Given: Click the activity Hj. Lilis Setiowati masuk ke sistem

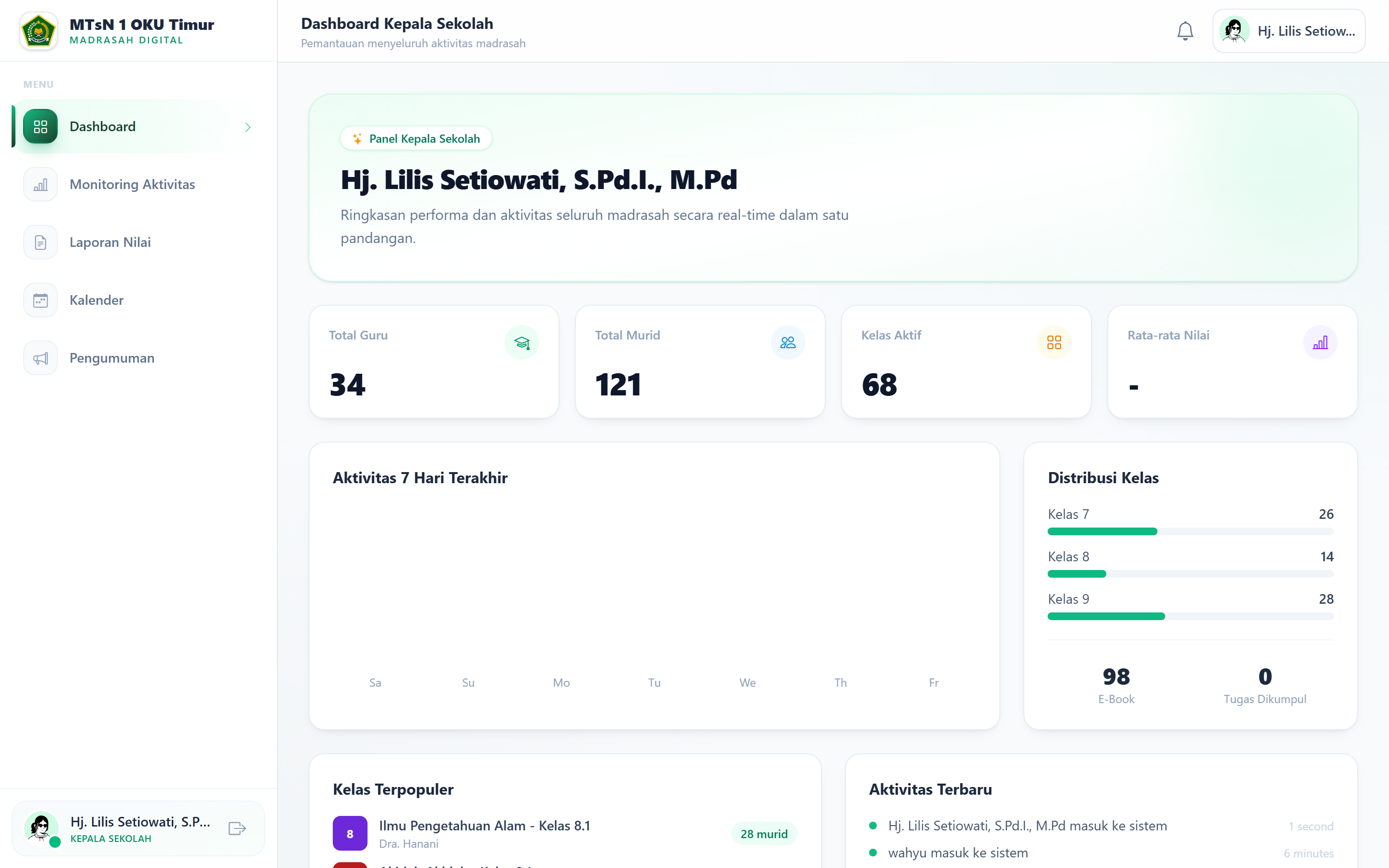Looking at the screenshot, I should click(x=1027, y=826).
